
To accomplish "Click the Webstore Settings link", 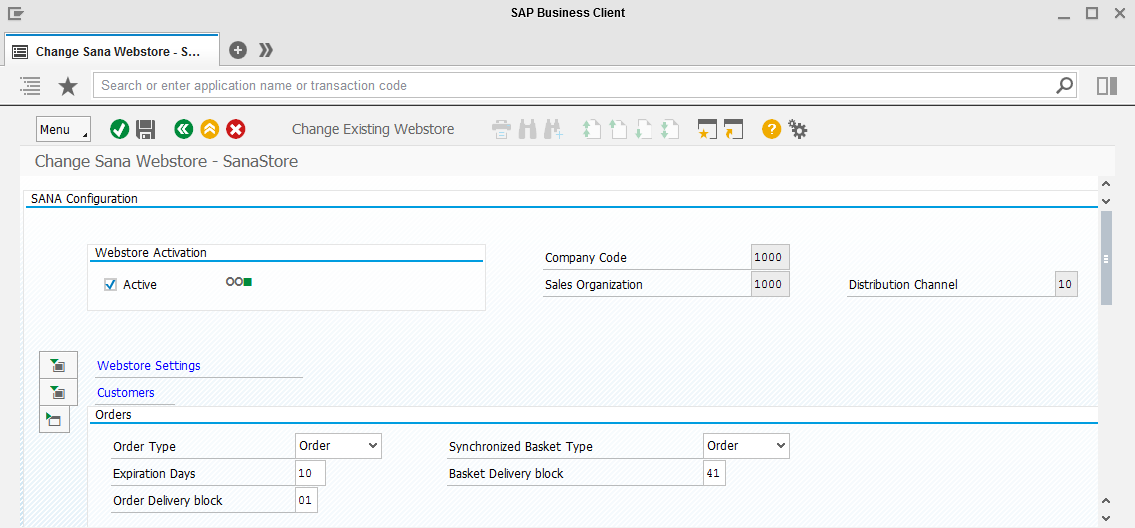I will click(x=148, y=366).
